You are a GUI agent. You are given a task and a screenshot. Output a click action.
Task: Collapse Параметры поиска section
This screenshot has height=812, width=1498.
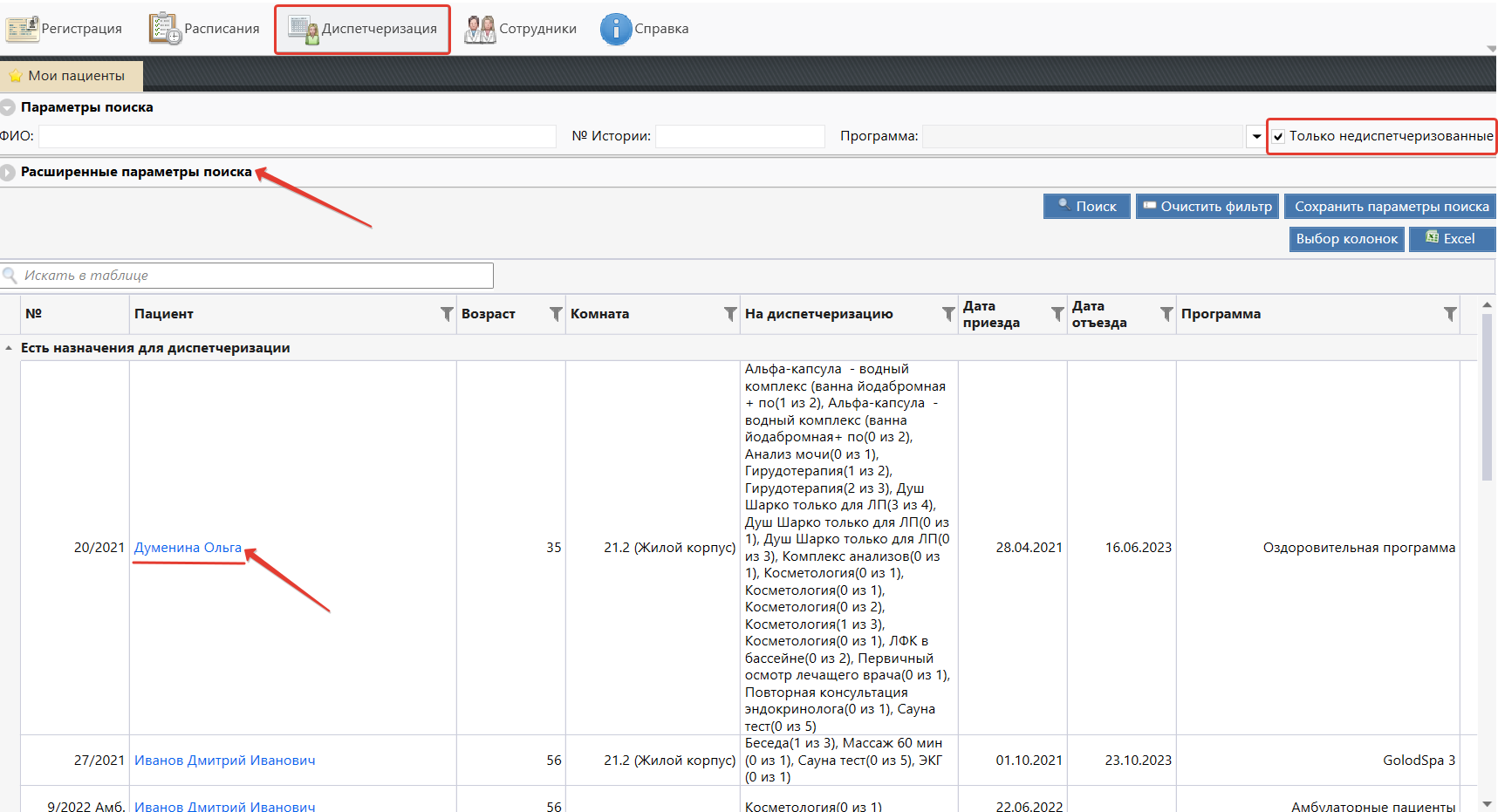click(8, 108)
